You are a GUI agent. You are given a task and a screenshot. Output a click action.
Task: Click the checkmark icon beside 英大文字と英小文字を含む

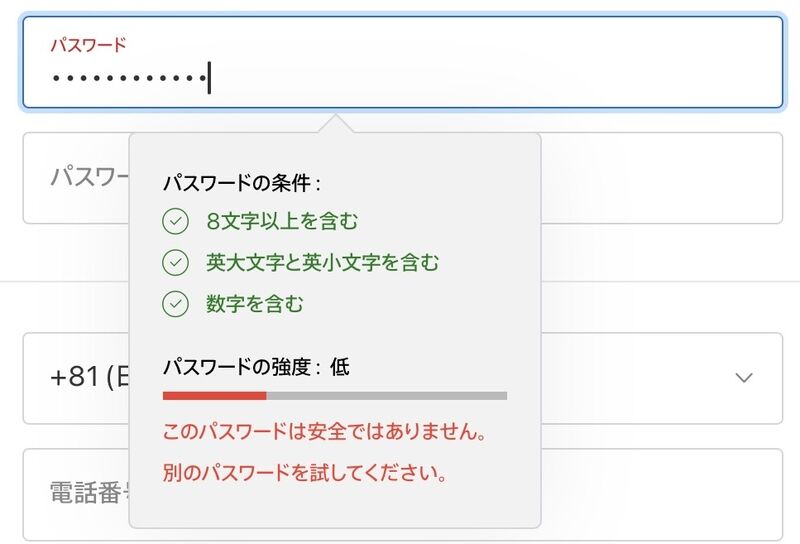[x=175, y=263]
